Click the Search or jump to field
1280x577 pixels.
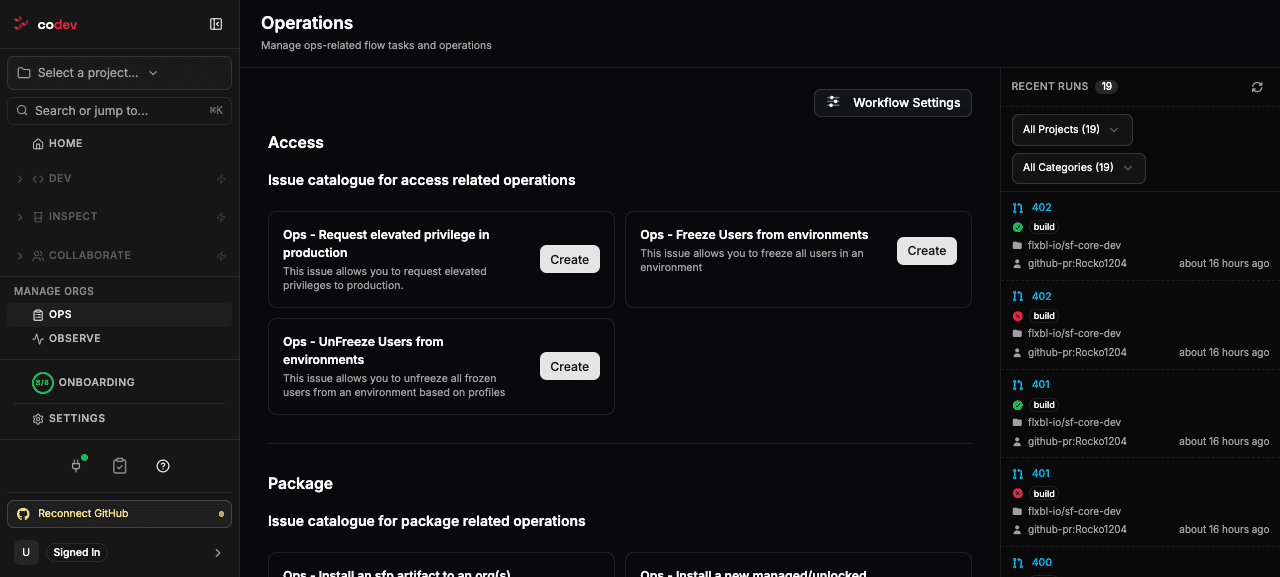(x=119, y=111)
